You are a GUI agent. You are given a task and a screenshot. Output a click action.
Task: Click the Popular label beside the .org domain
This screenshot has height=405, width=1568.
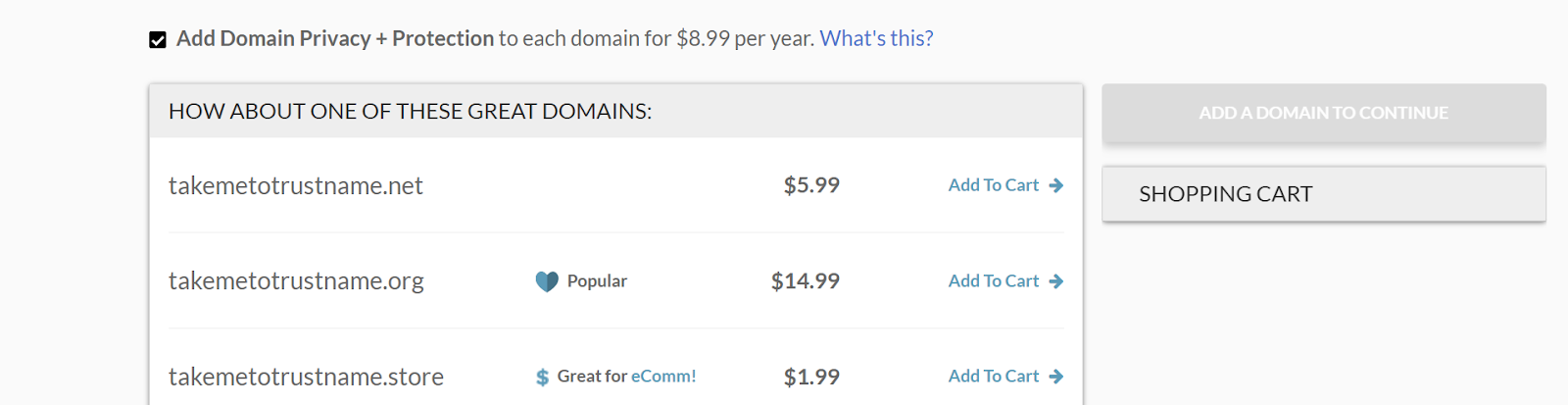coord(597,281)
